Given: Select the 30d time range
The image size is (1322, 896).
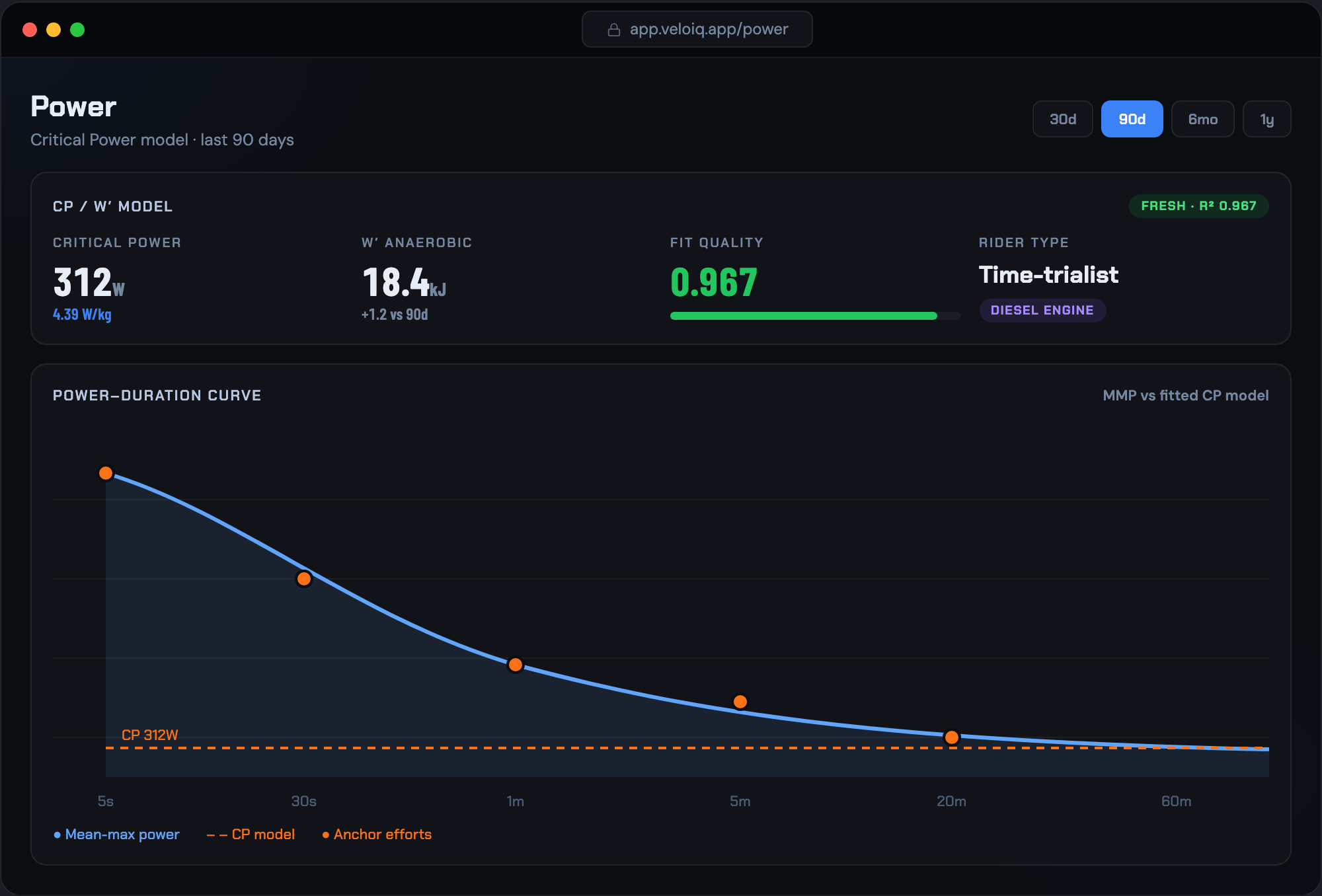Looking at the screenshot, I should coord(1063,119).
